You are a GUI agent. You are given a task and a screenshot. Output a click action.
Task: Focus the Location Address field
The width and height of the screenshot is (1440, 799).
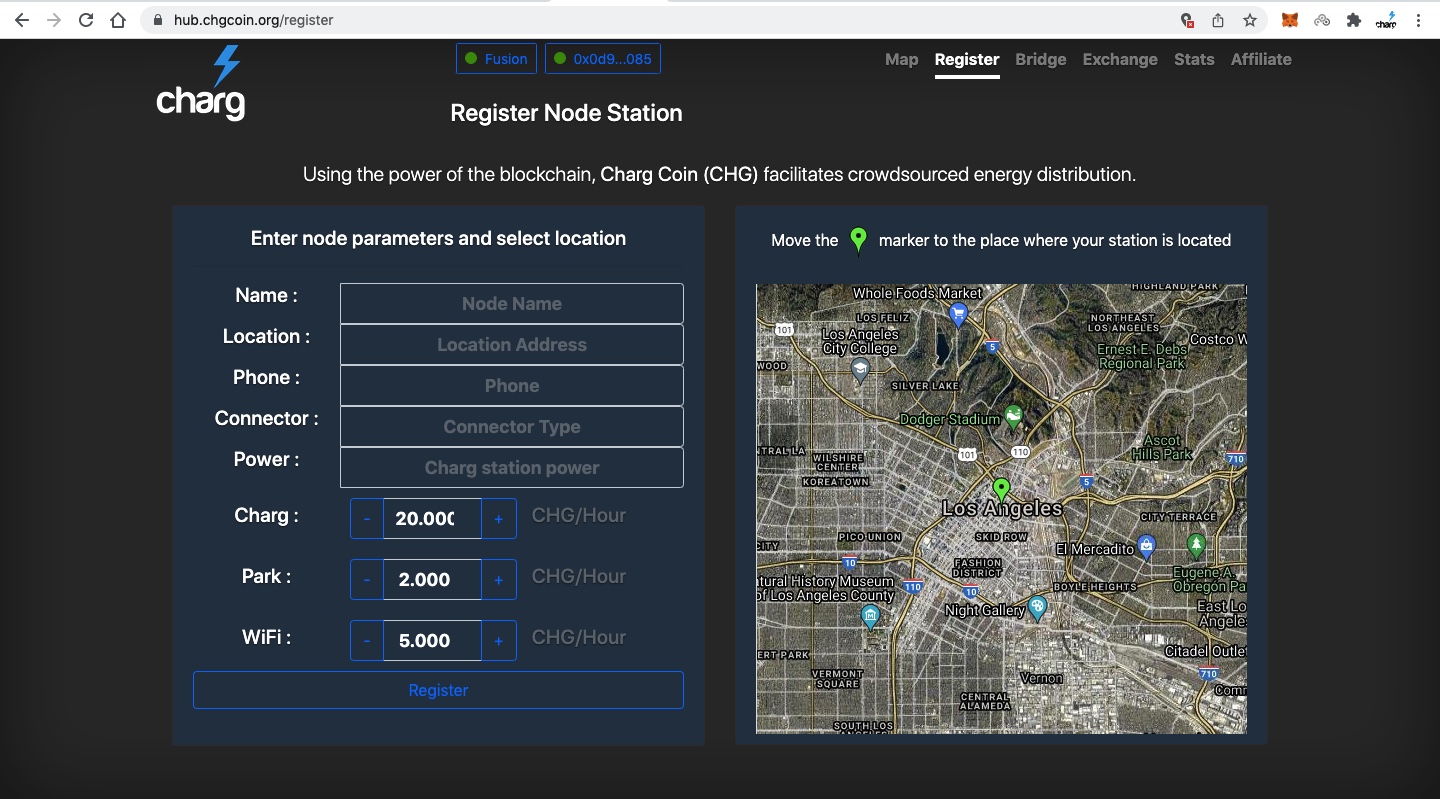tap(512, 345)
